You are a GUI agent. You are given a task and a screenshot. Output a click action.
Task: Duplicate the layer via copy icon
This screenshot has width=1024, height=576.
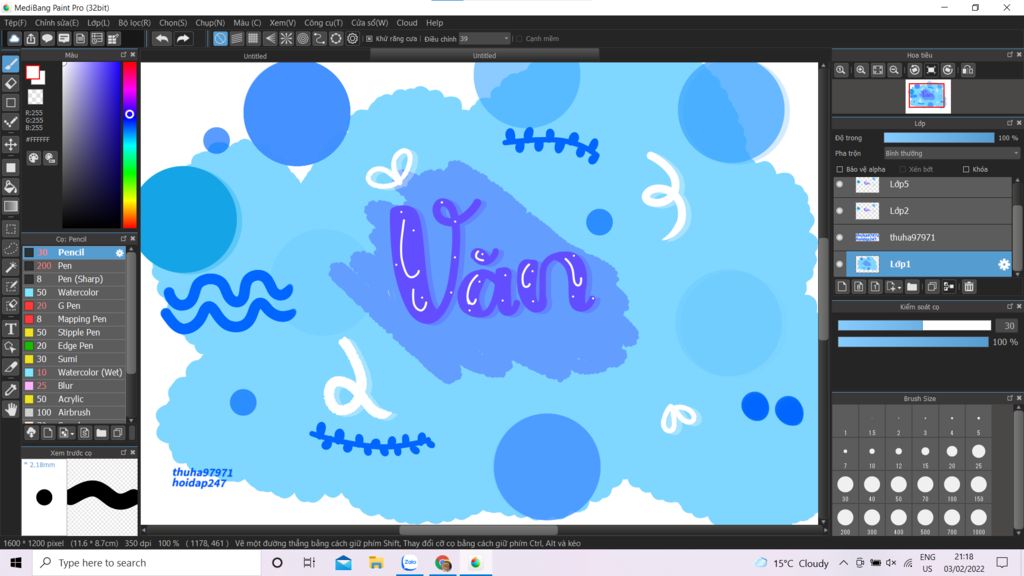pyautogui.click(x=932, y=287)
